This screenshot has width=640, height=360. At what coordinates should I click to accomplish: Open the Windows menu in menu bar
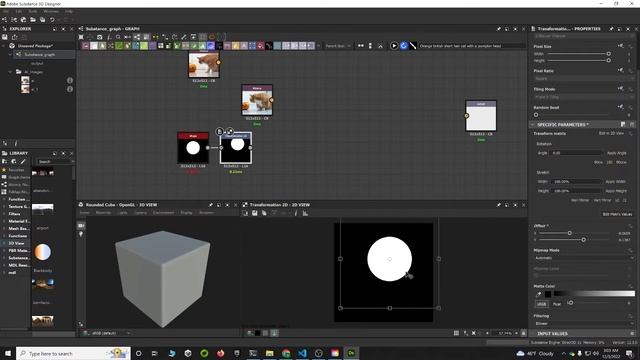(x=51, y=11)
